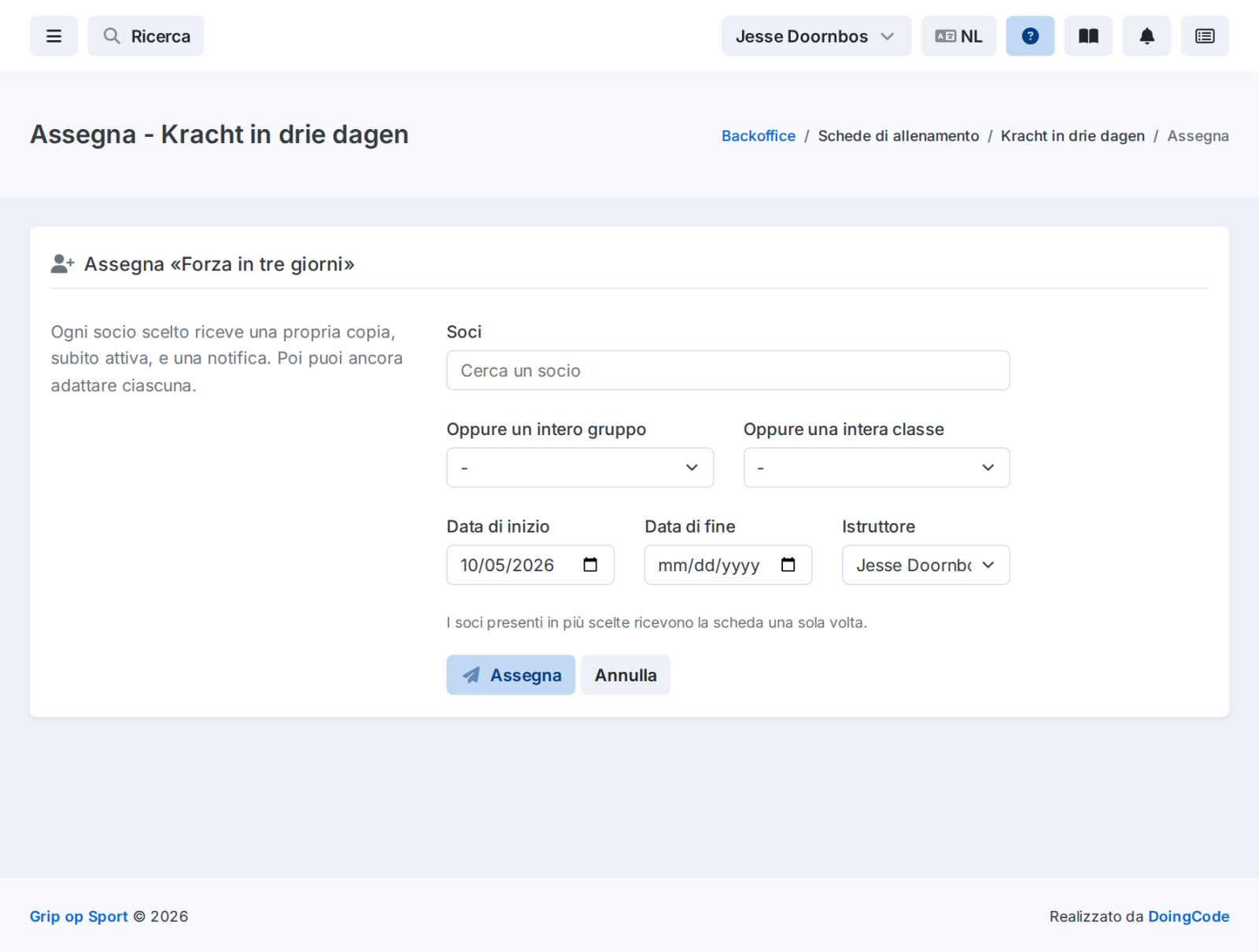
Task: Open calendar picker for Data di fine
Action: point(788,565)
